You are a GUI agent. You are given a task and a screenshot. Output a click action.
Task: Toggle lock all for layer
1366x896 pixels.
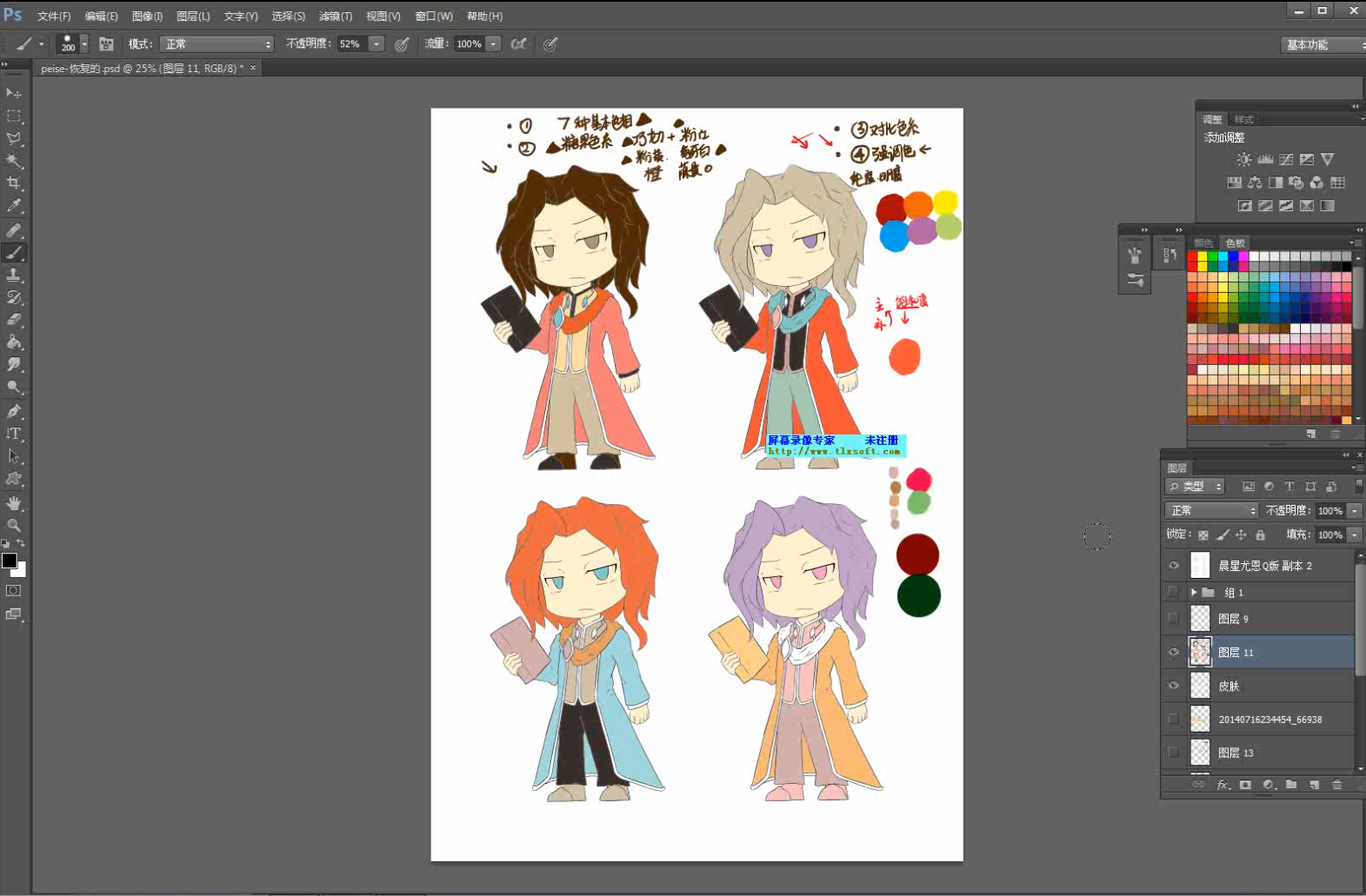(x=1260, y=535)
